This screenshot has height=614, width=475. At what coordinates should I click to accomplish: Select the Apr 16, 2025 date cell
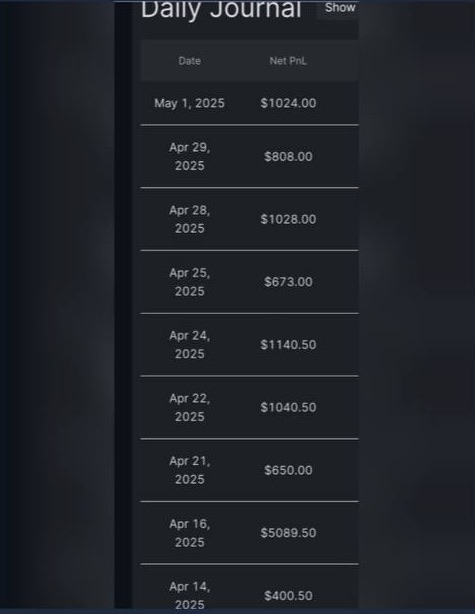(x=190, y=533)
